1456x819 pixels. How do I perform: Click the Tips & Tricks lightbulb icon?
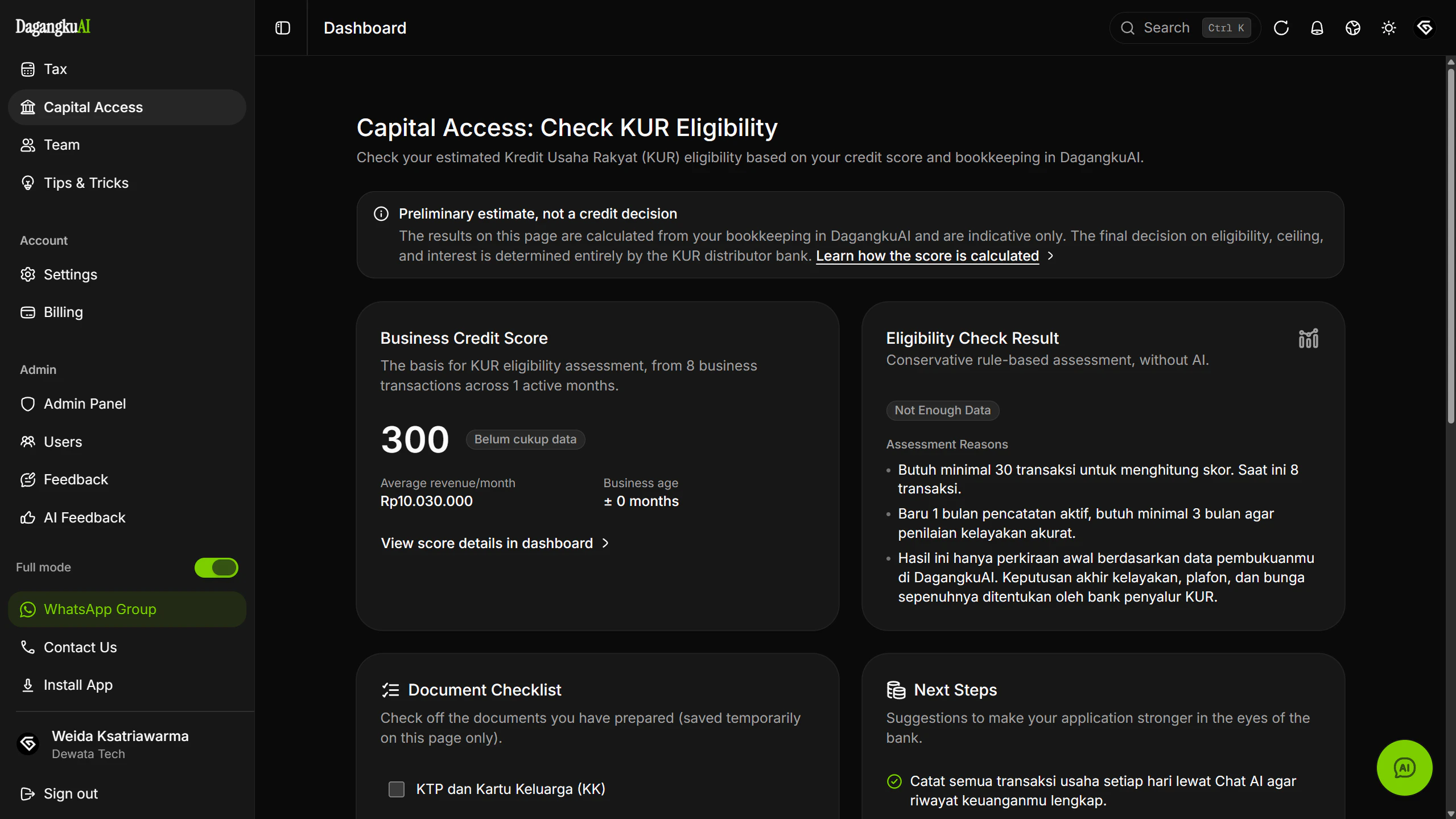28,183
